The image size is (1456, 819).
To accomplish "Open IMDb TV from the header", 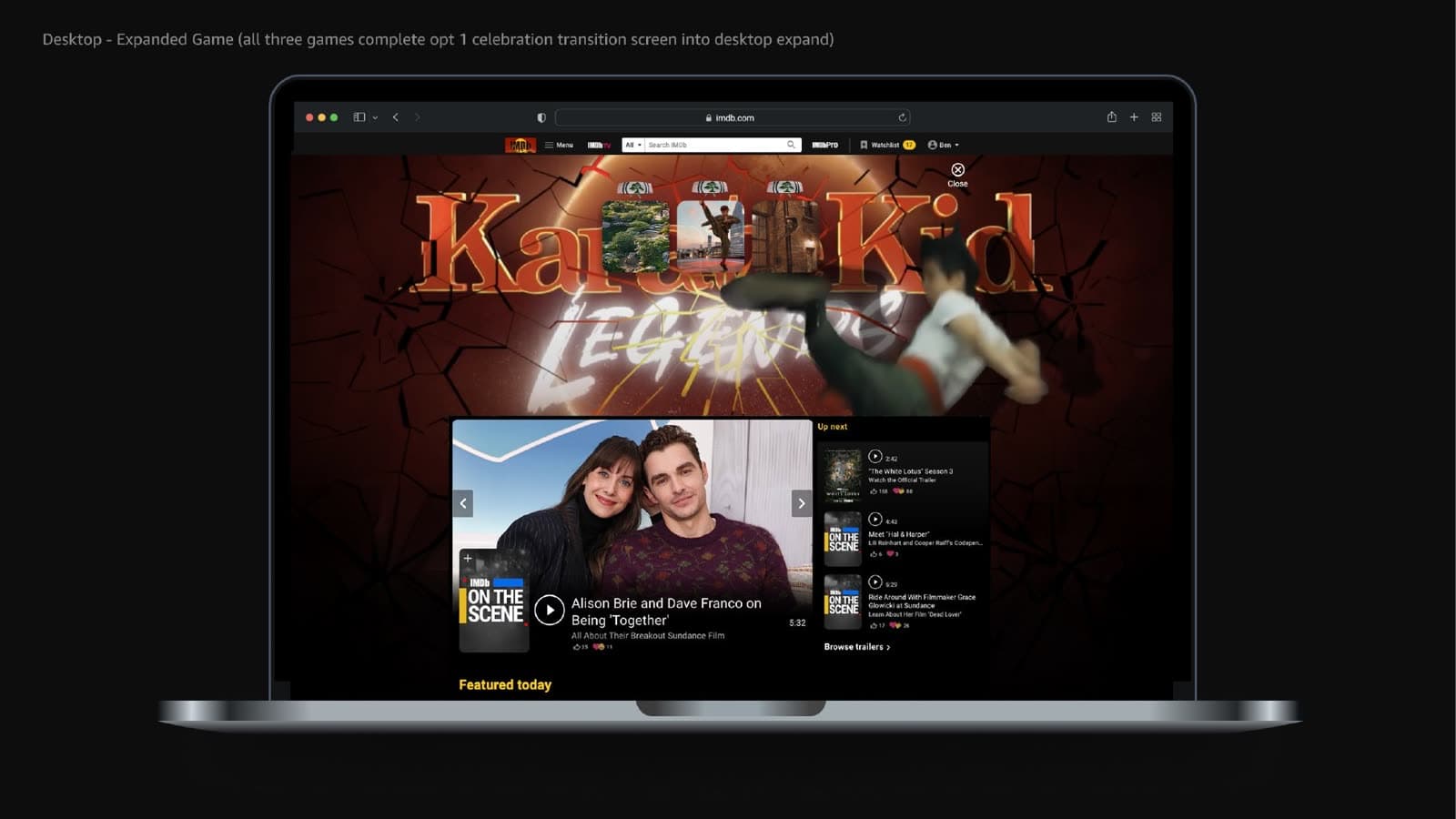I will click(x=599, y=145).
